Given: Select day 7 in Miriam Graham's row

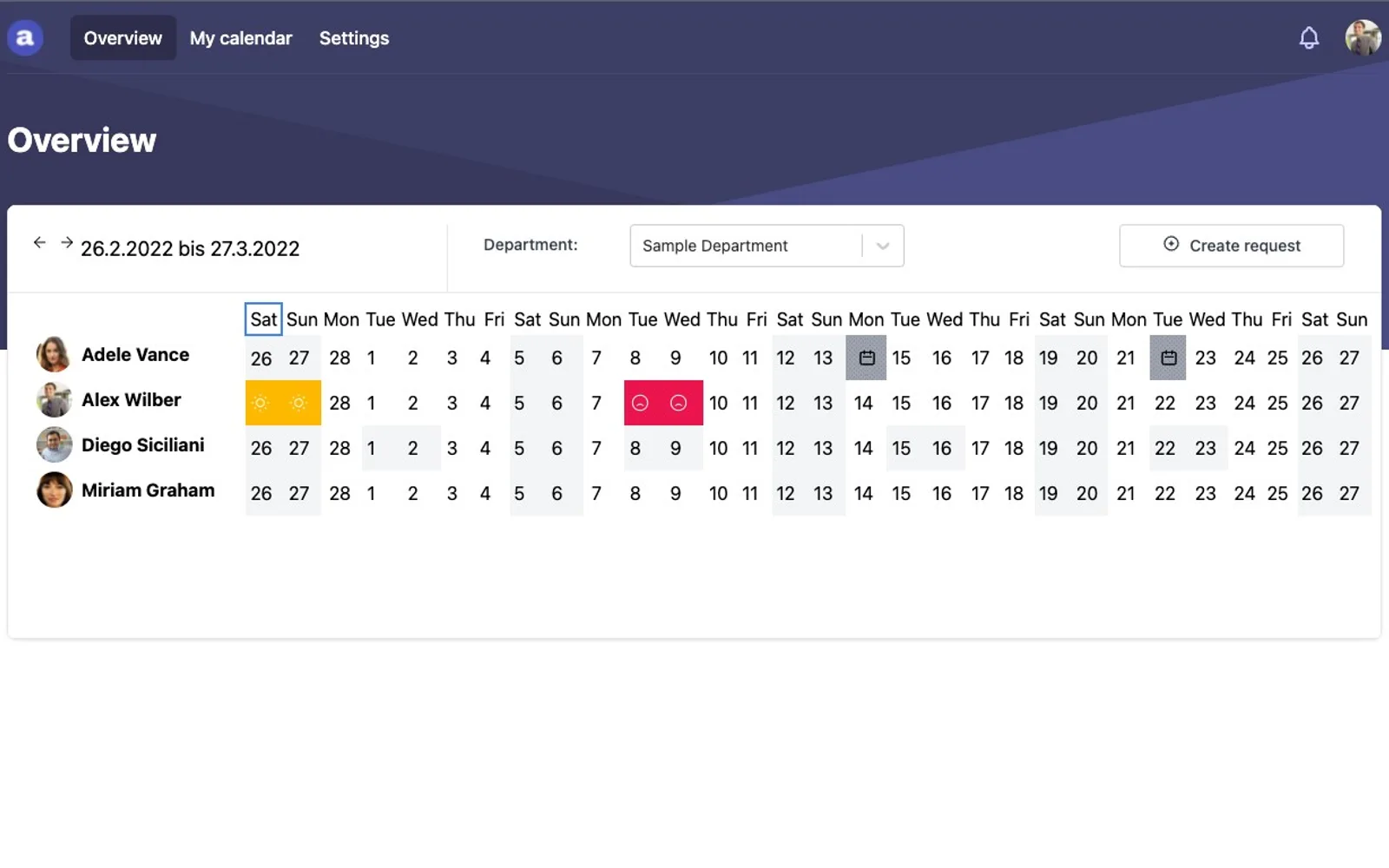Looking at the screenshot, I should (596, 493).
